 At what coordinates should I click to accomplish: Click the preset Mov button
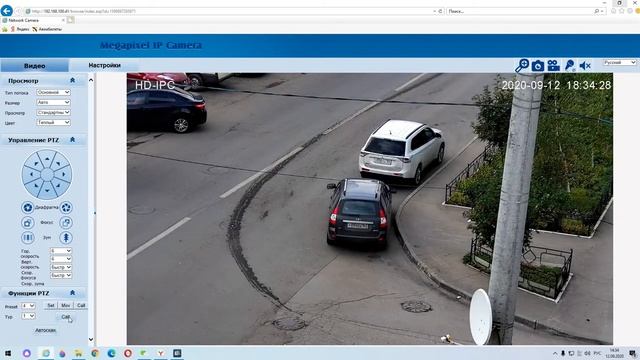point(65,305)
